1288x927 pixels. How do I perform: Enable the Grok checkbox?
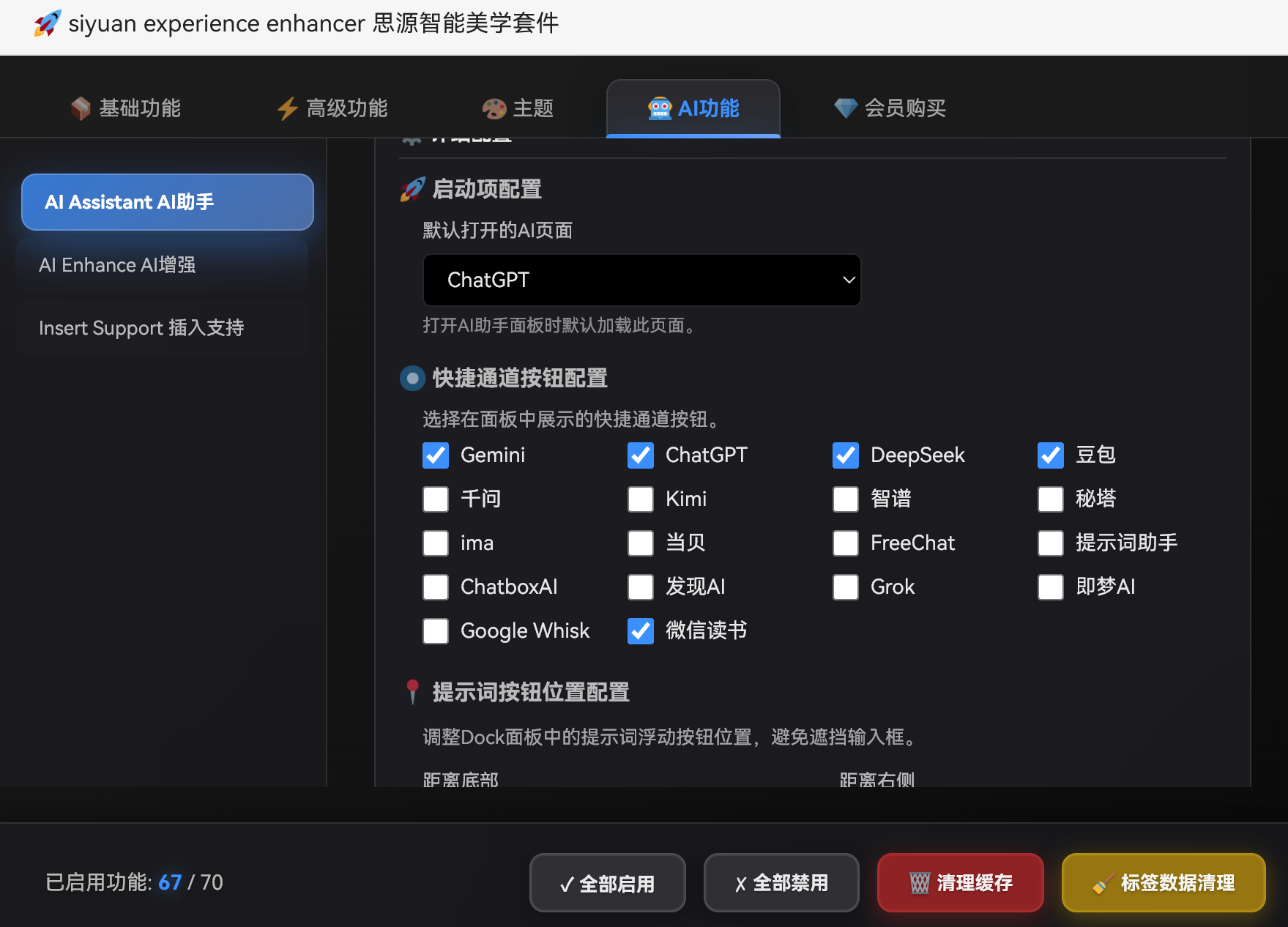(x=846, y=587)
